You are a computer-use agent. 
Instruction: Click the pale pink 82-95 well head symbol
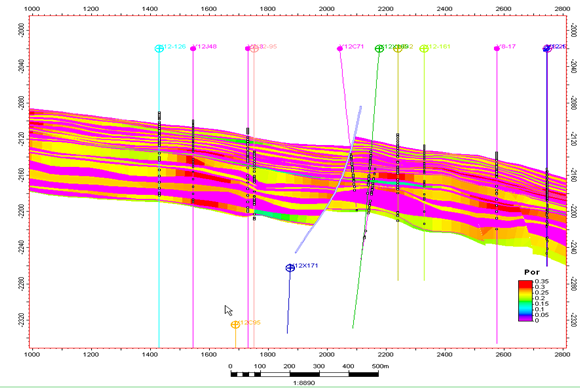pos(254,48)
